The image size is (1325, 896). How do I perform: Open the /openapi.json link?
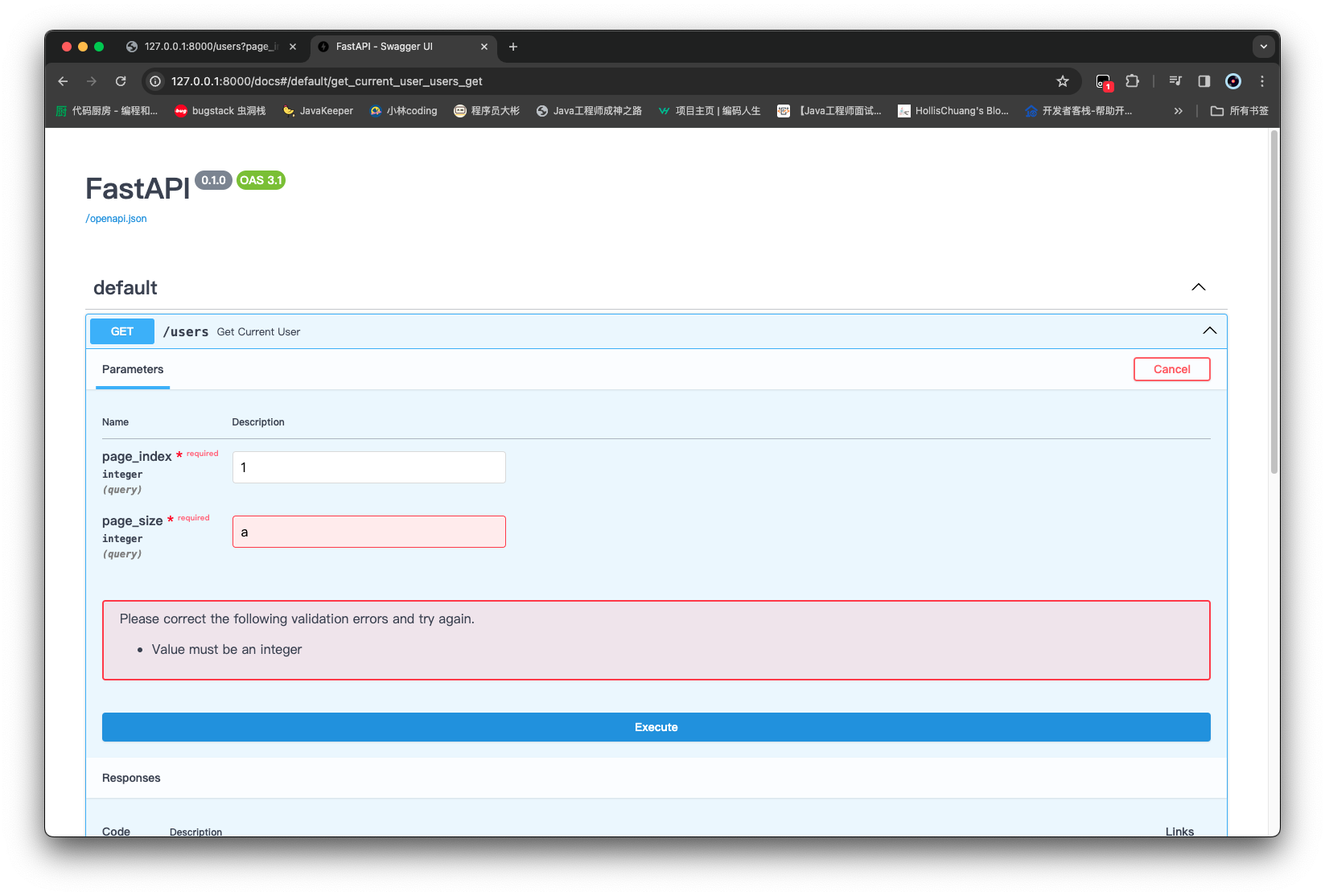click(x=117, y=219)
